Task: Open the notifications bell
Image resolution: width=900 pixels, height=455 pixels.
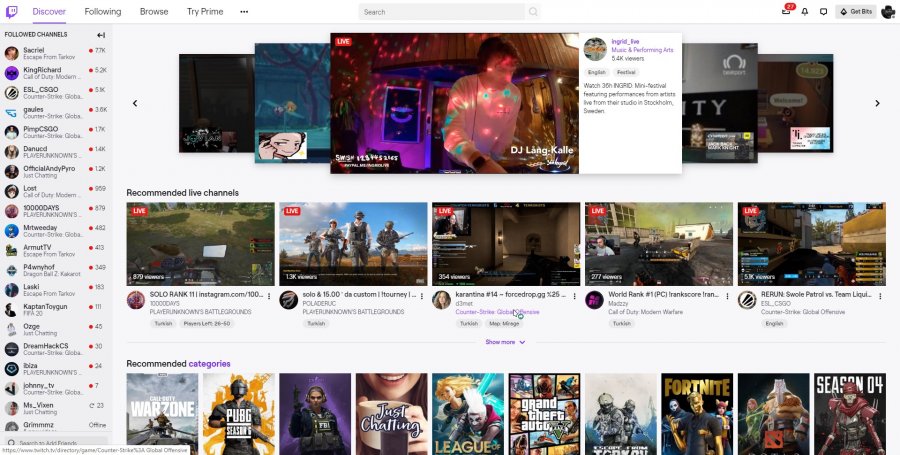Action: (805, 11)
